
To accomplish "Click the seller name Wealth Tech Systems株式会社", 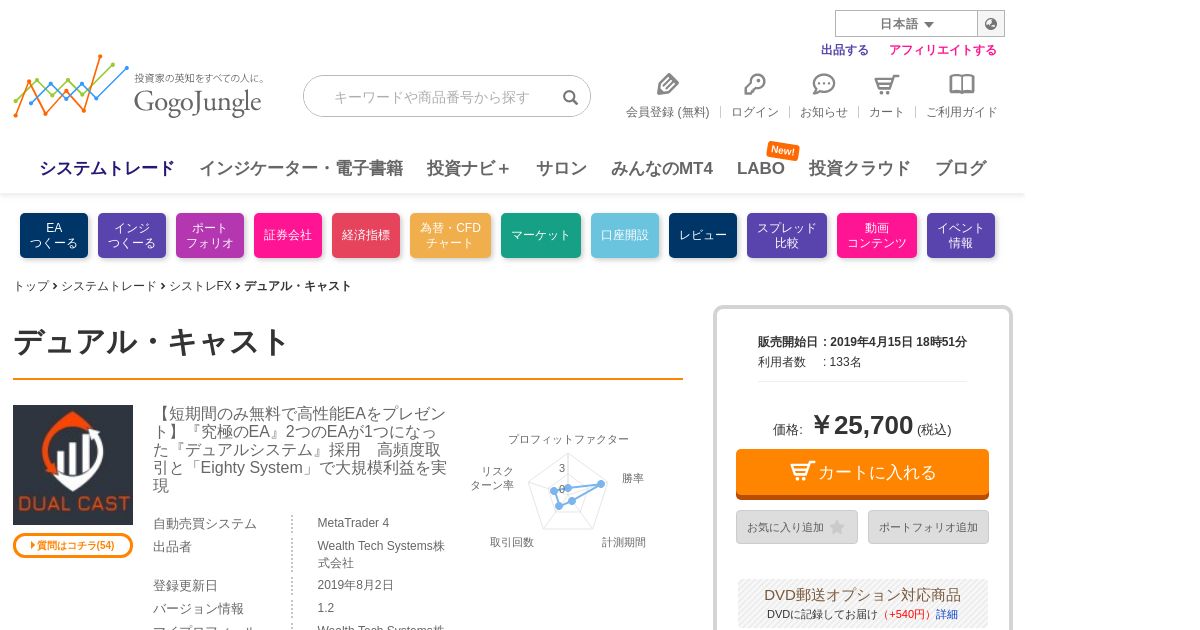I will pos(381,554).
